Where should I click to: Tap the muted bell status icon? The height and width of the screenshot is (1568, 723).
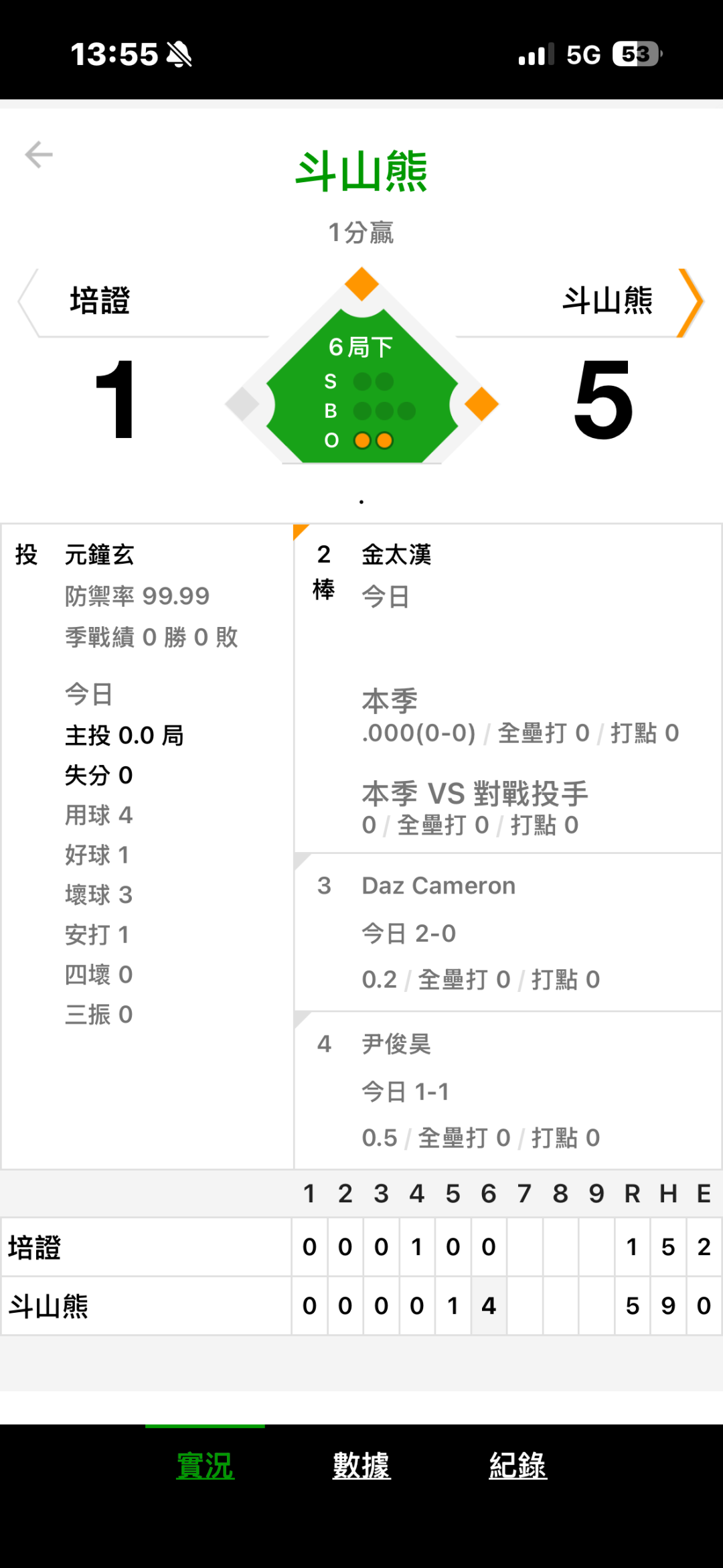pyautogui.click(x=179, y=54)
